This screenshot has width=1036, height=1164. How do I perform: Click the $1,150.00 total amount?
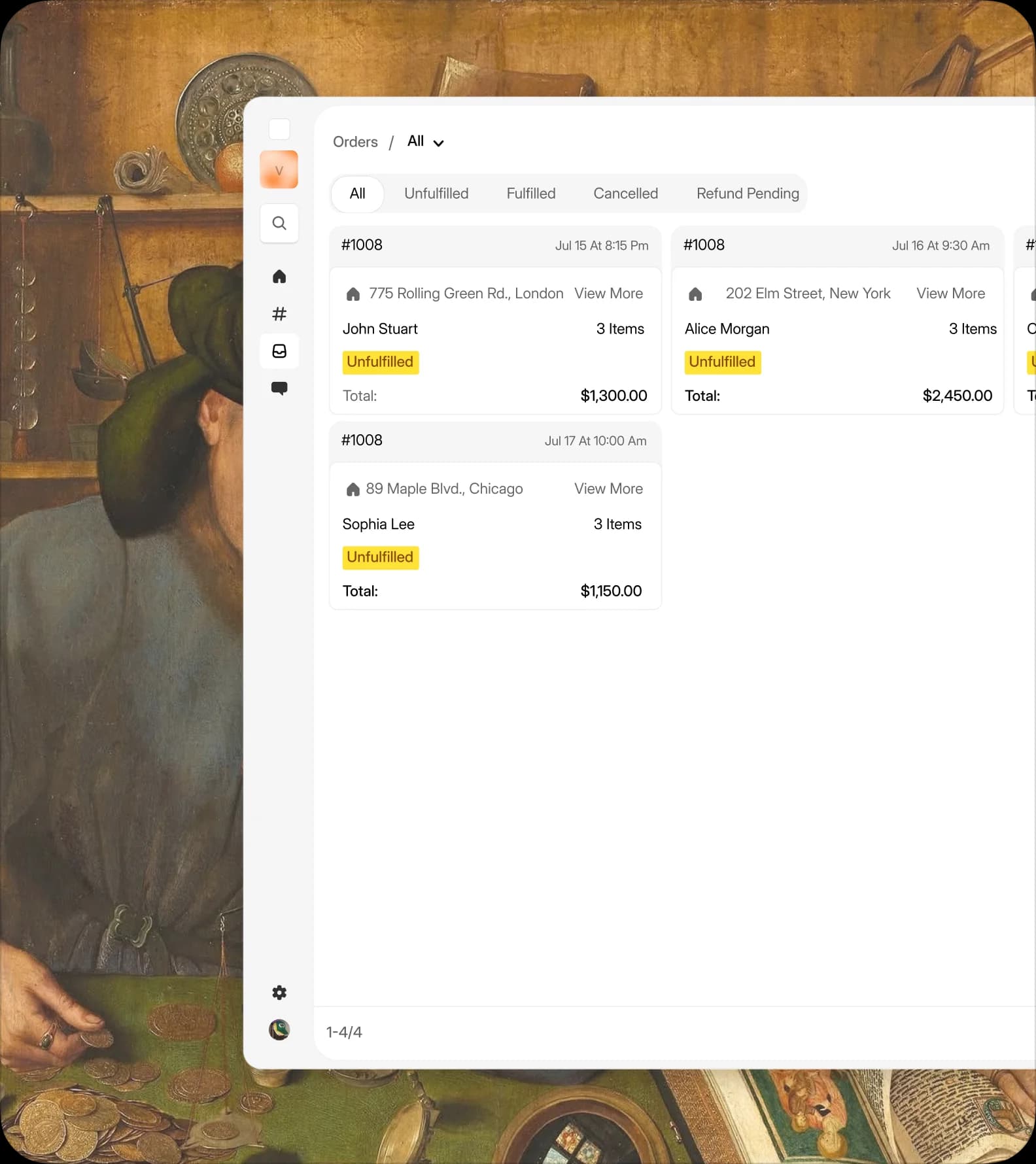[x=611, y=591]
